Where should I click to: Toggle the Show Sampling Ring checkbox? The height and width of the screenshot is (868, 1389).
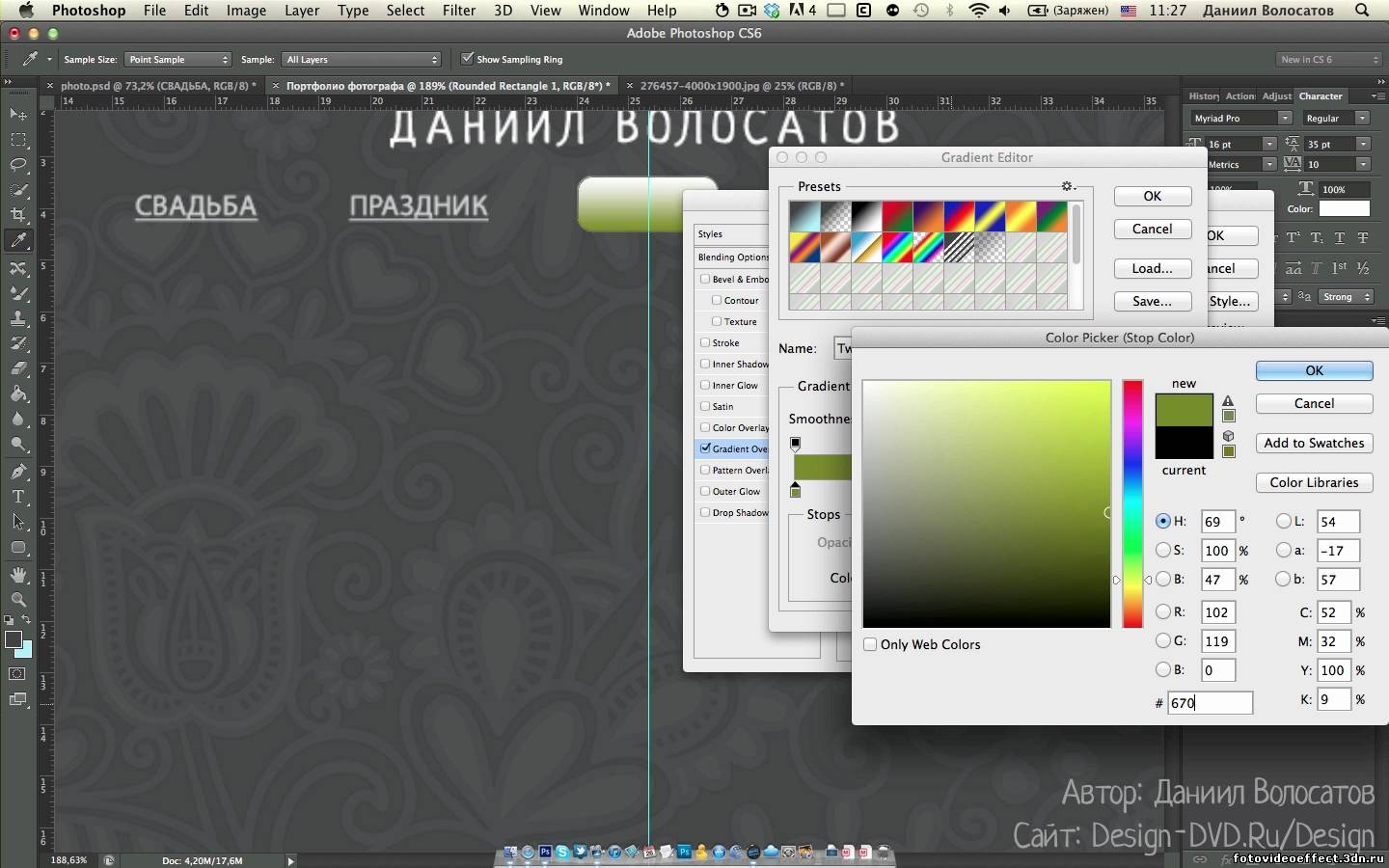click(468, 59)
